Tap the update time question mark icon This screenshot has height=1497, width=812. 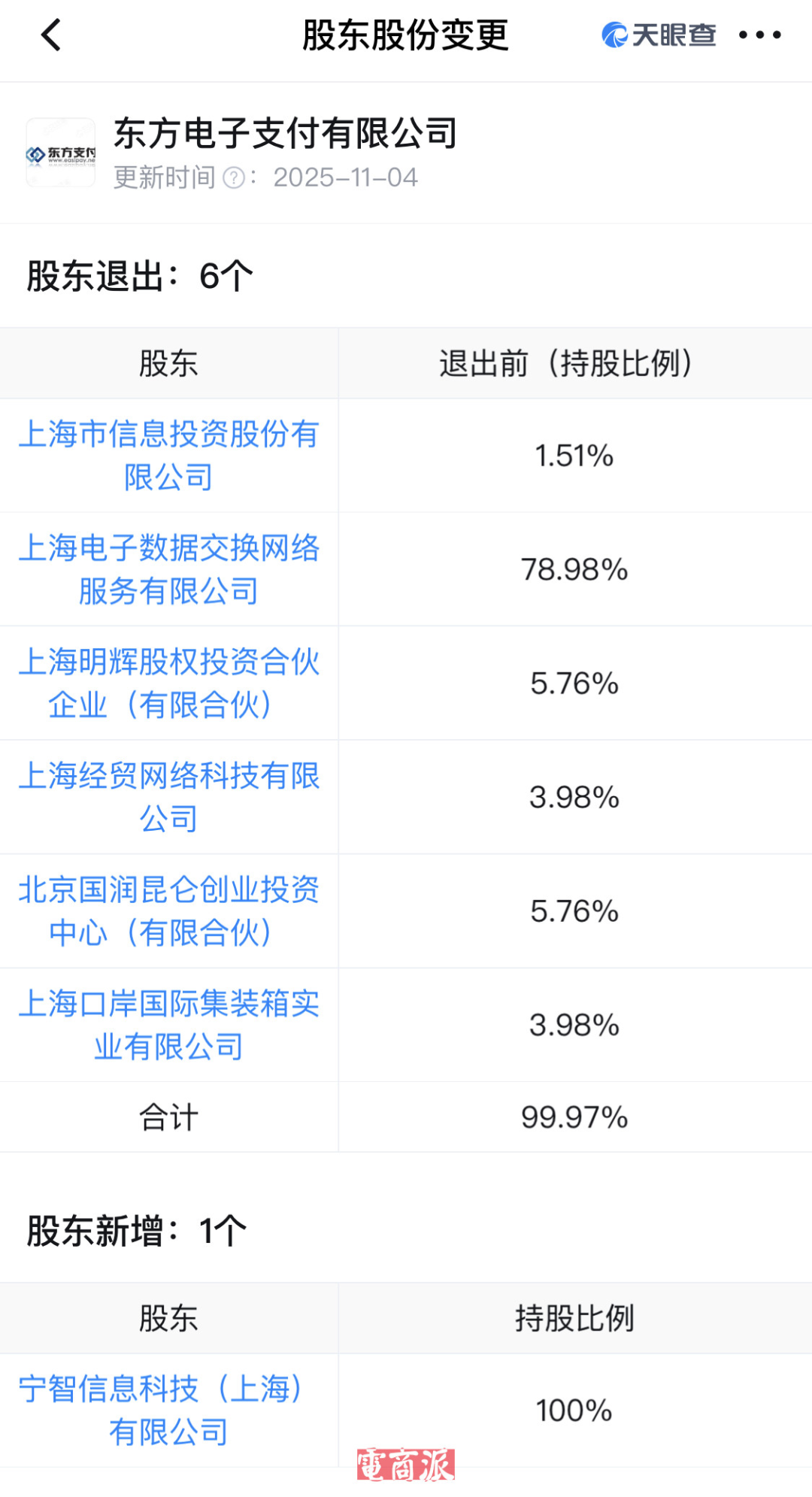(235, 178)
